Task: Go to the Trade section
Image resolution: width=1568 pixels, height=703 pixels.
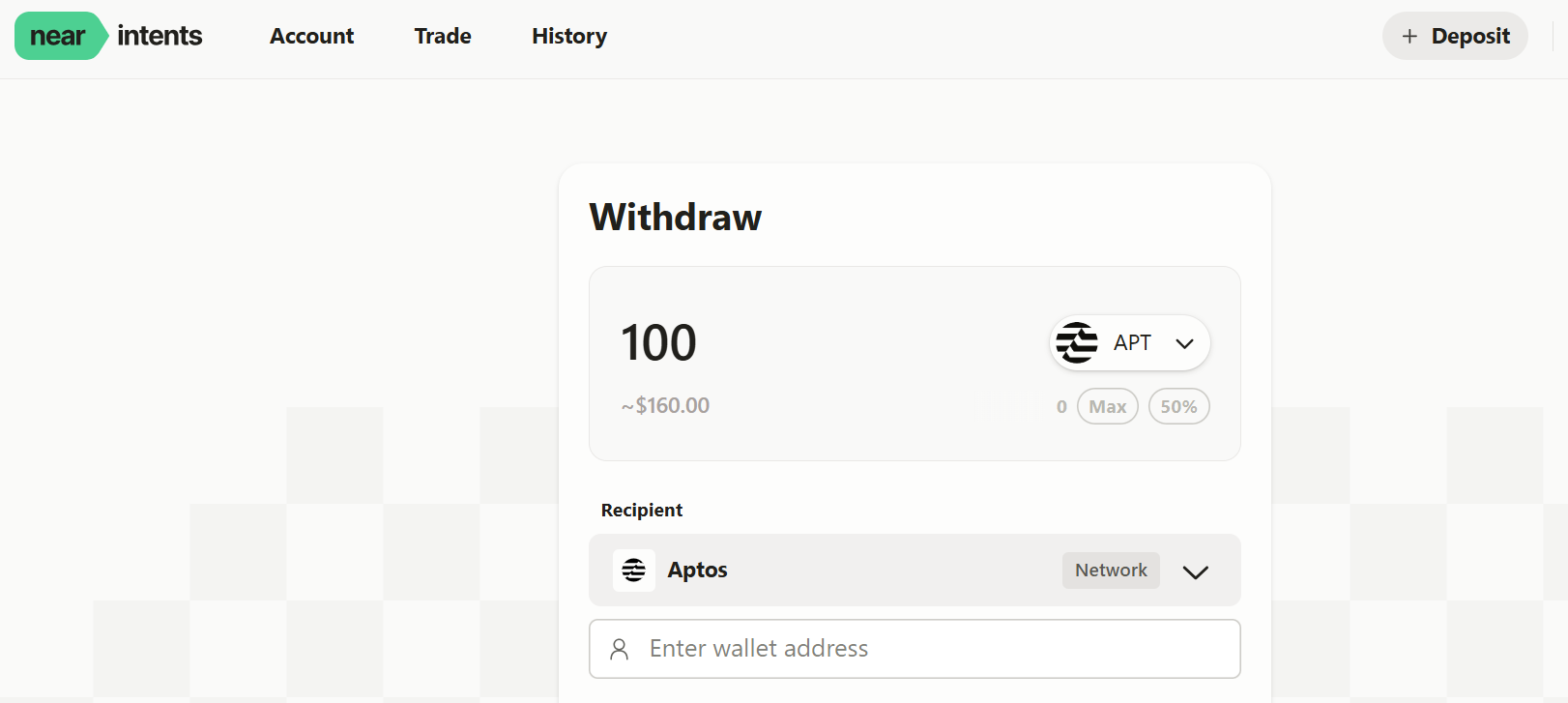Action: [x=443, y=36]
